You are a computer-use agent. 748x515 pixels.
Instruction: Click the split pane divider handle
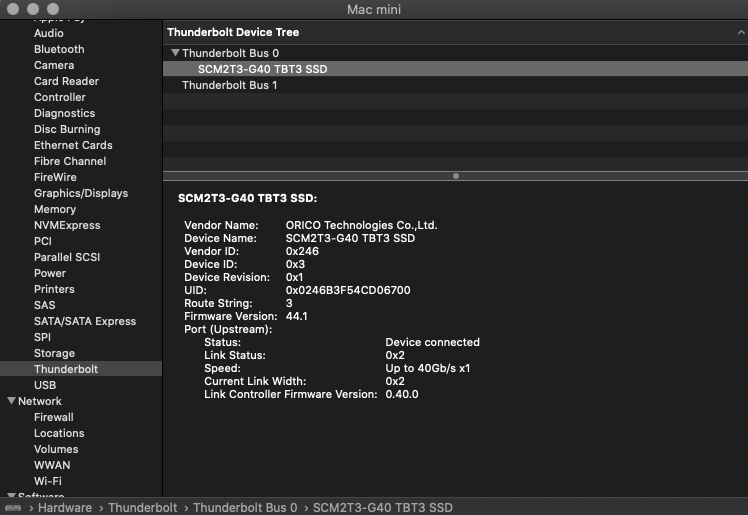456,176
